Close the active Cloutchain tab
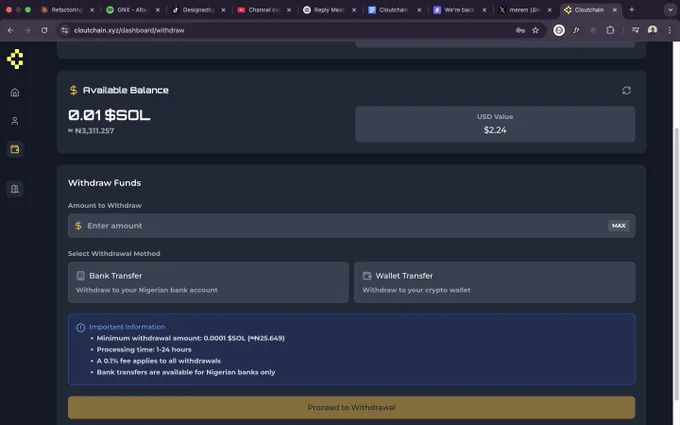The width and height of the screenshot is (680, 425). click(x=615, y=10)
